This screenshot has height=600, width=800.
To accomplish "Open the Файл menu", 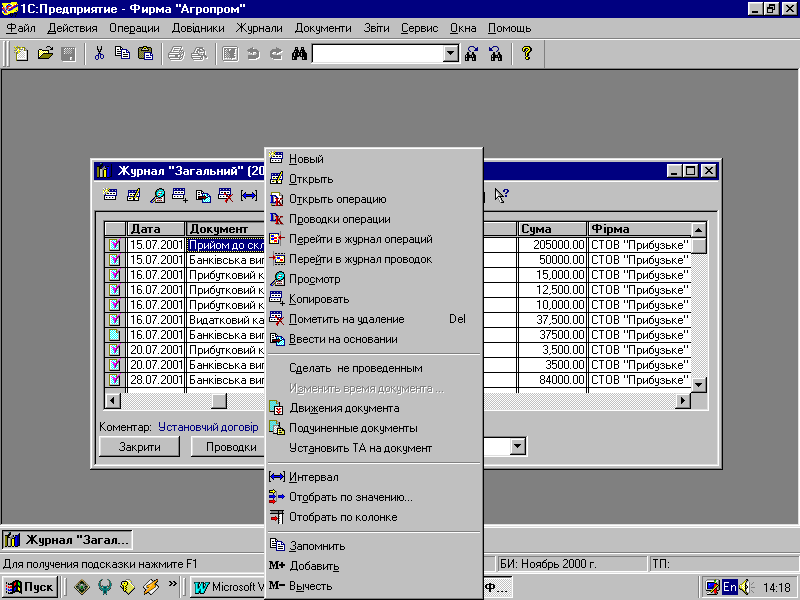I will click(21, 28).
